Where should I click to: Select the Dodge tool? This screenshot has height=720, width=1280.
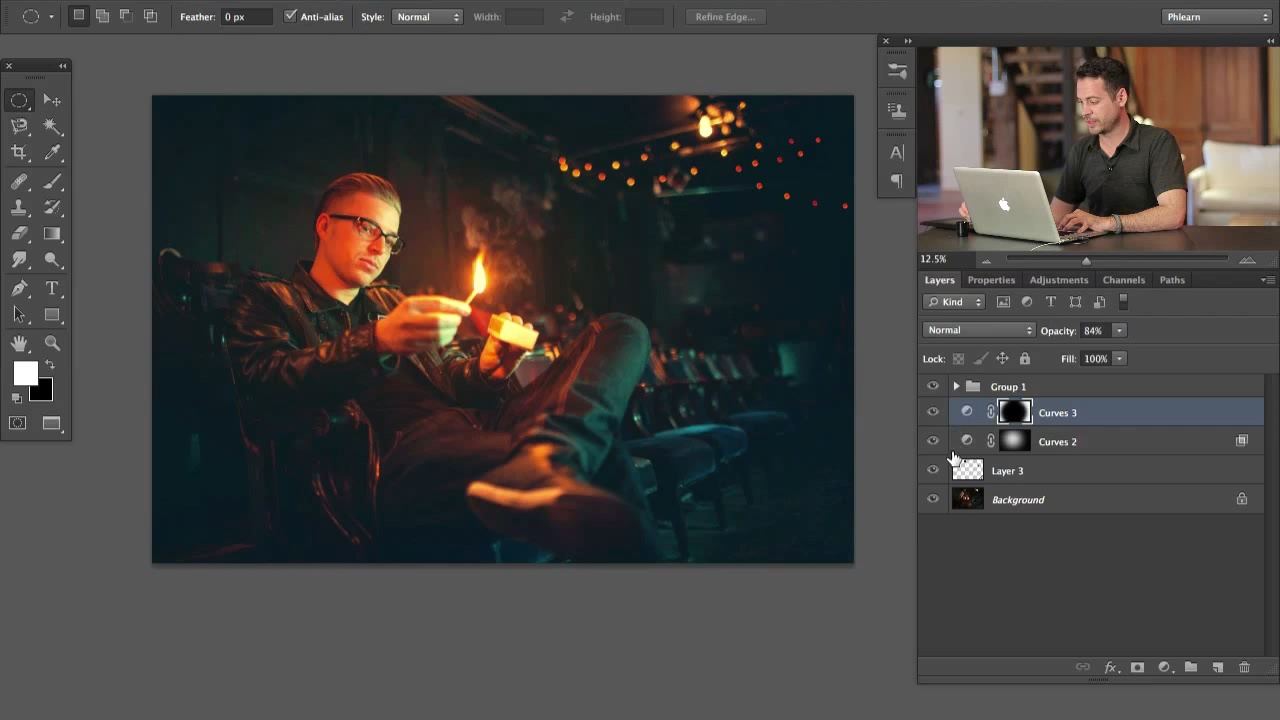pos(52,260)
